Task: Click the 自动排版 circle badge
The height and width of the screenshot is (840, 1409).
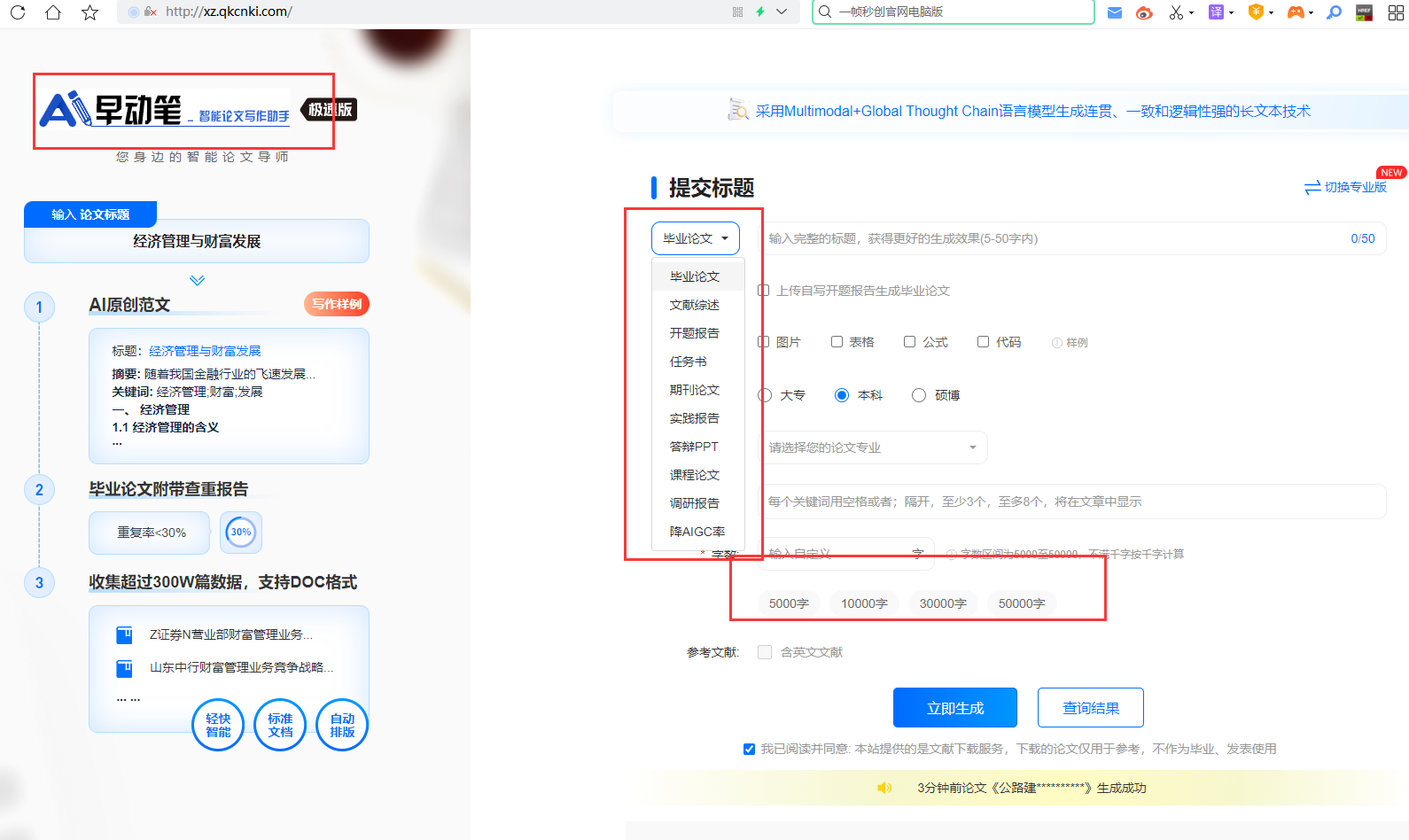Action: coord(342,725)
